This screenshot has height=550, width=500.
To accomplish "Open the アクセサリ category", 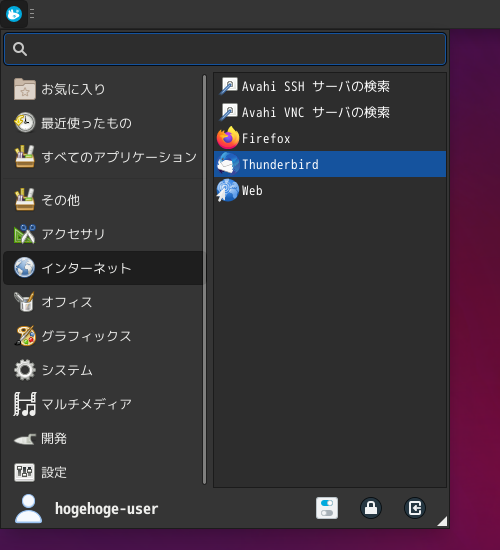I will pyautogui.click(x=103, y=234).
